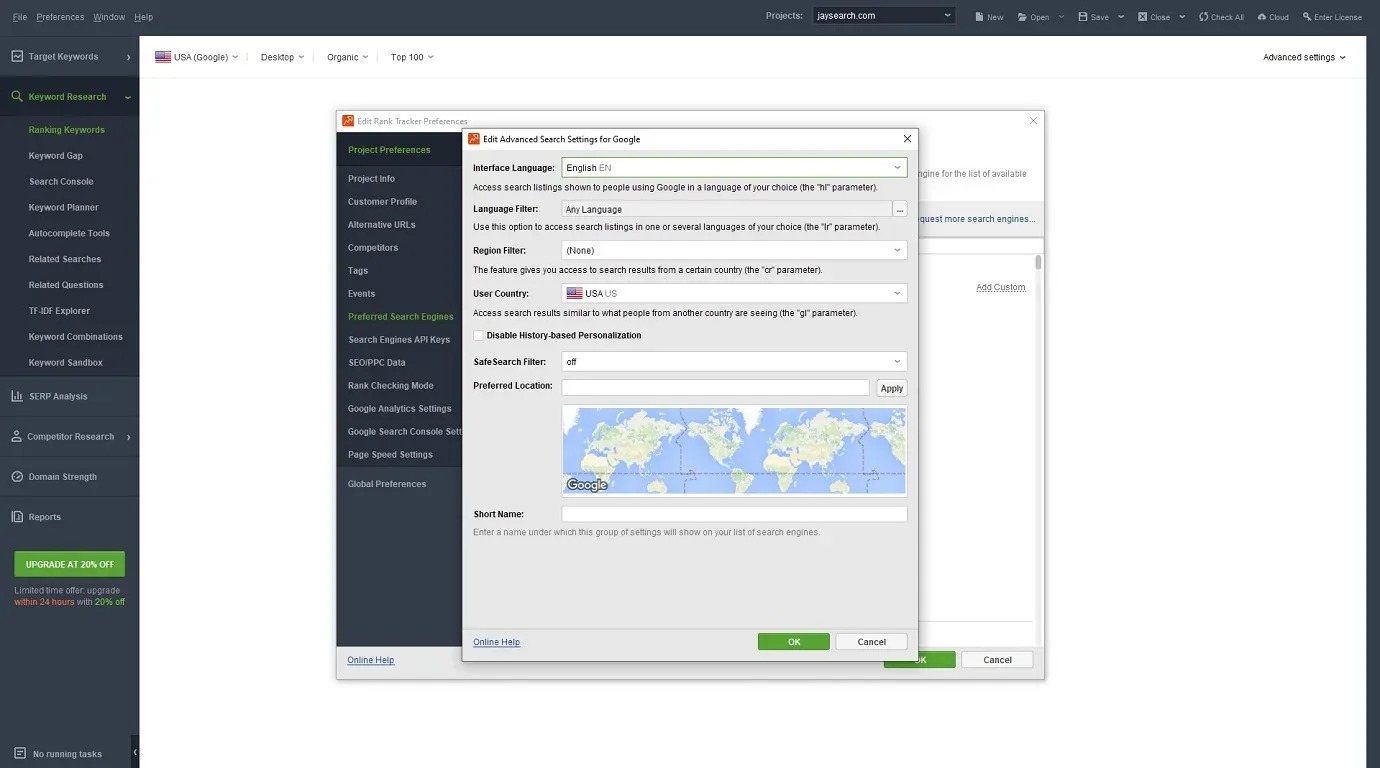Select Keyword Planner in the sidebar
Image resolution: width=1380 pixels, height=768 pixels.
[63, 208]
